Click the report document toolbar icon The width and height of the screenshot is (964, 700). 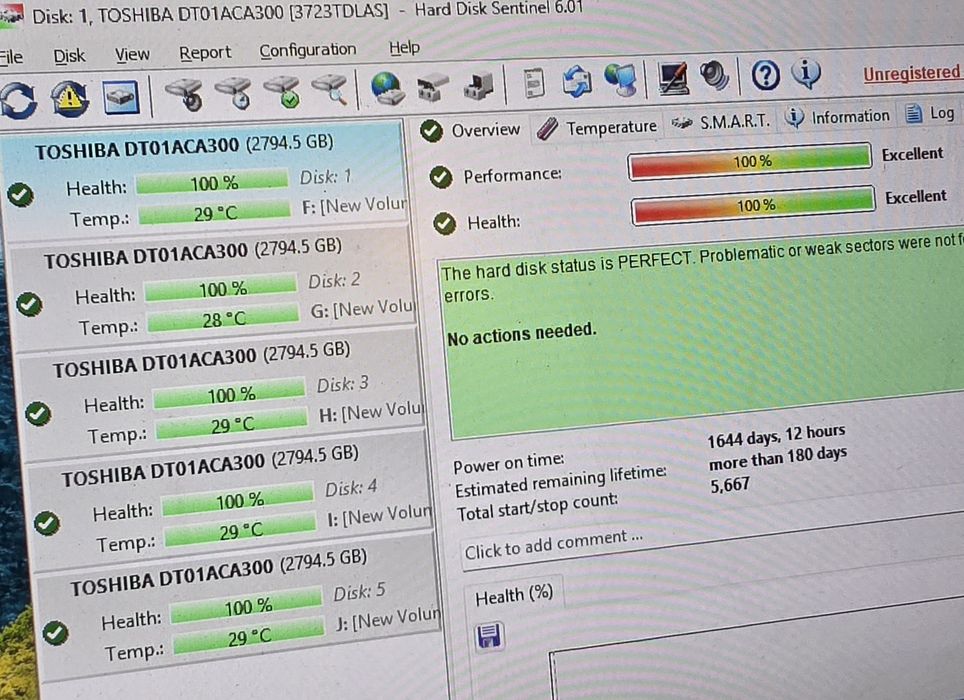533,83
